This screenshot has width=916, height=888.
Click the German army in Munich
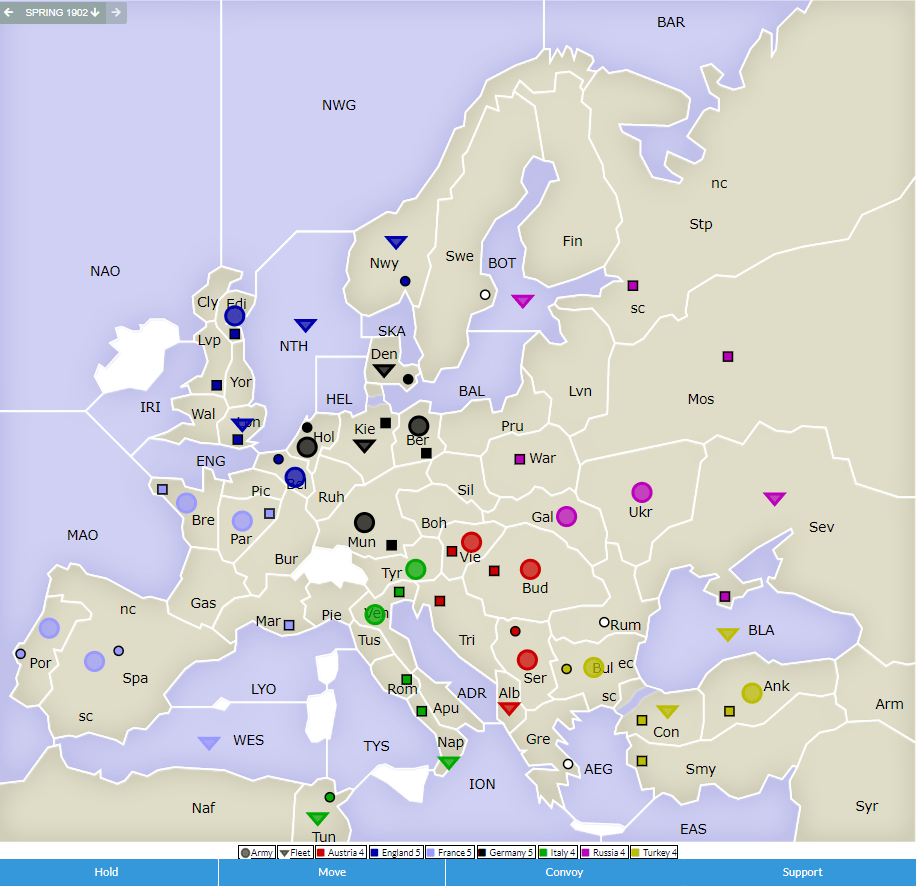point(364,522)
